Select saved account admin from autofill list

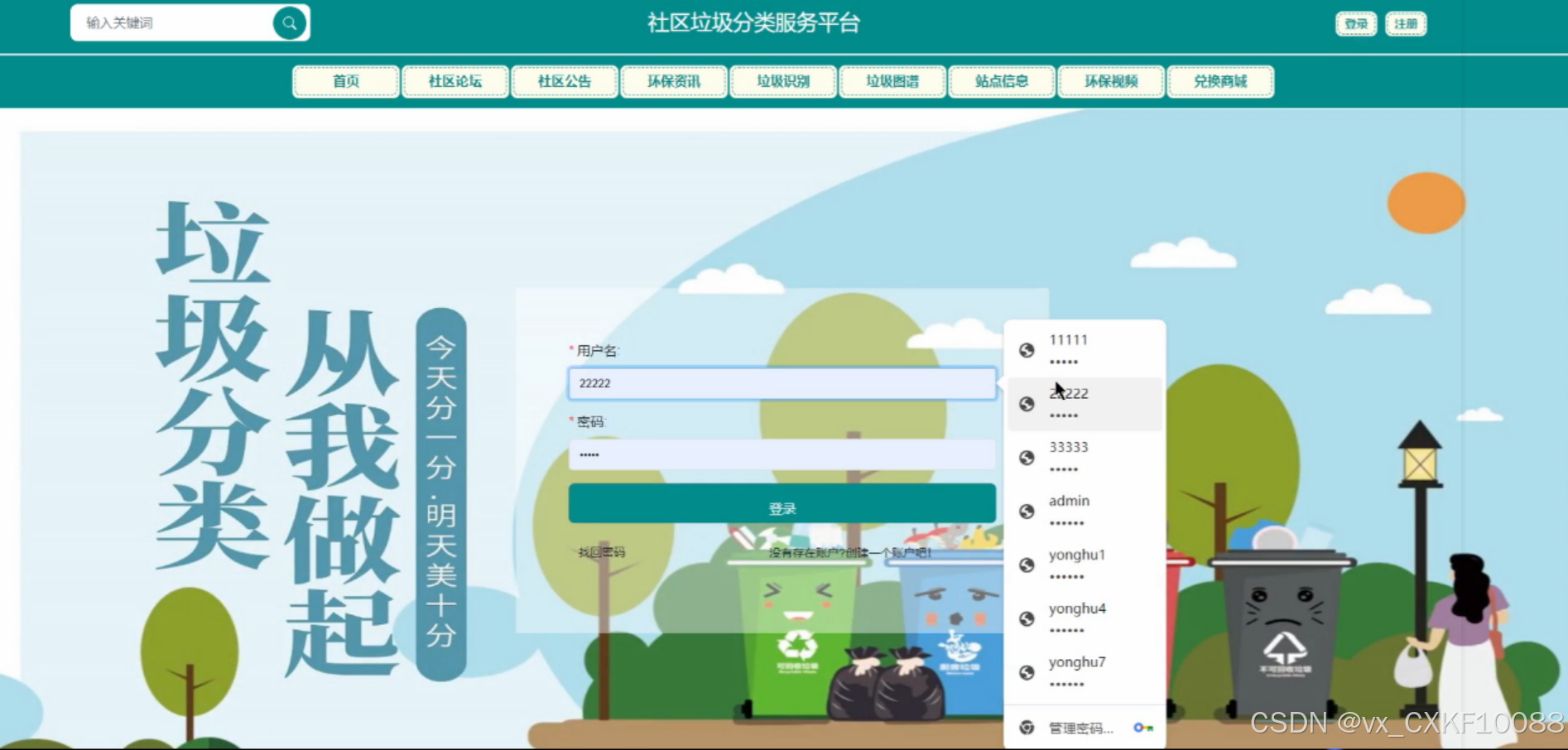point(1085,512)
